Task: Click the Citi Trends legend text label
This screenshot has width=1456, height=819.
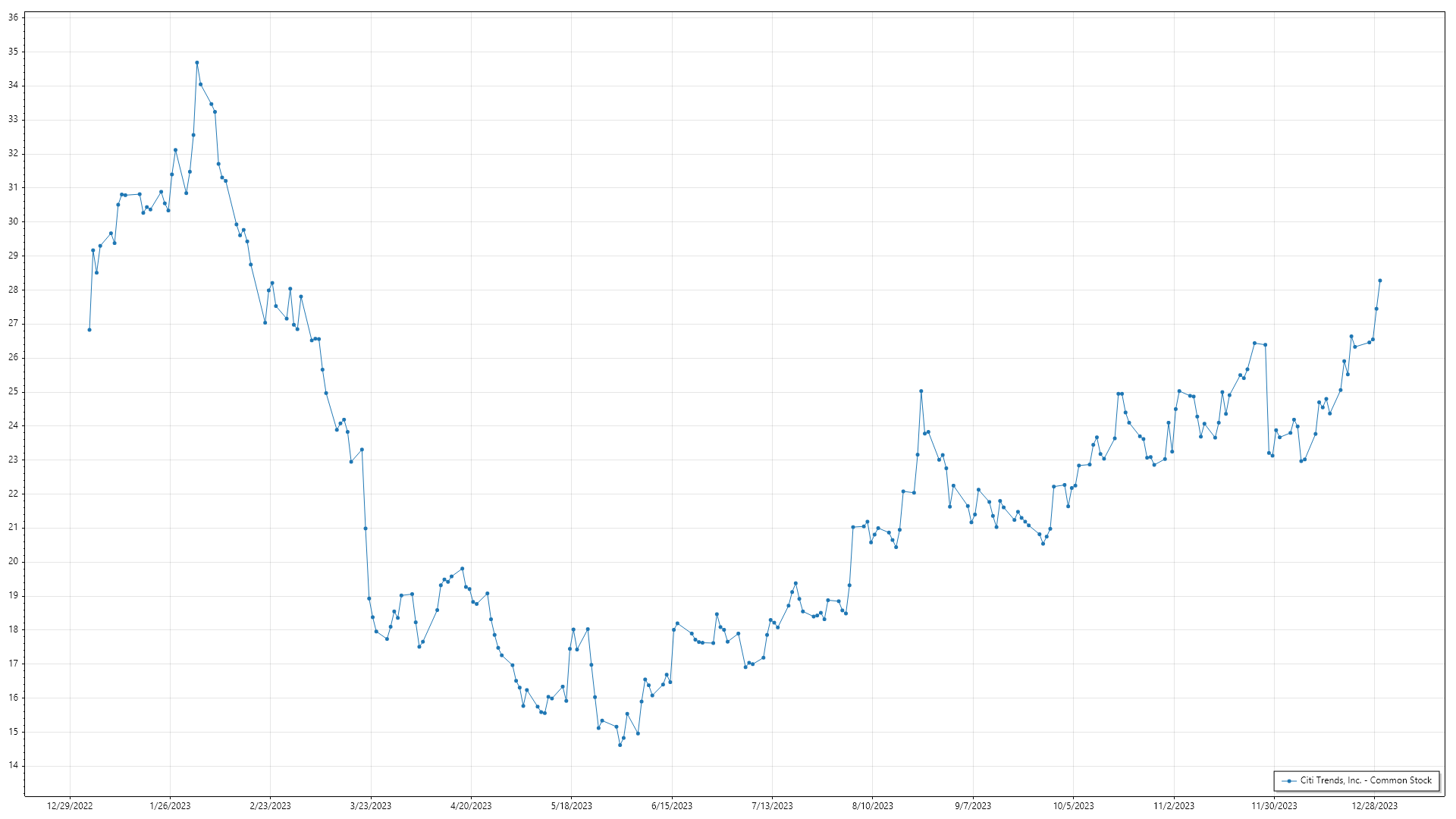Action: pyautogui.click(x=1366, y=780)
